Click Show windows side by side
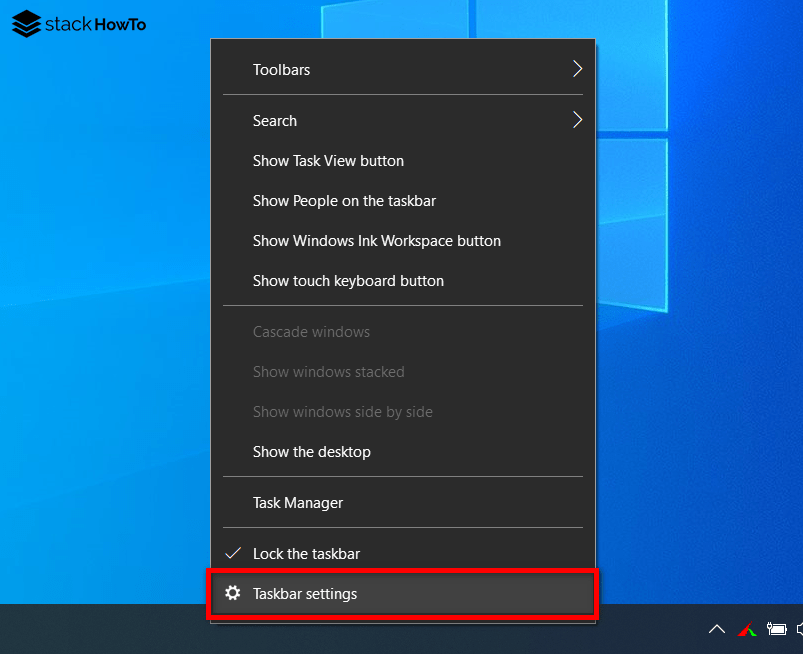803x654 pixels. click(342, 411)
